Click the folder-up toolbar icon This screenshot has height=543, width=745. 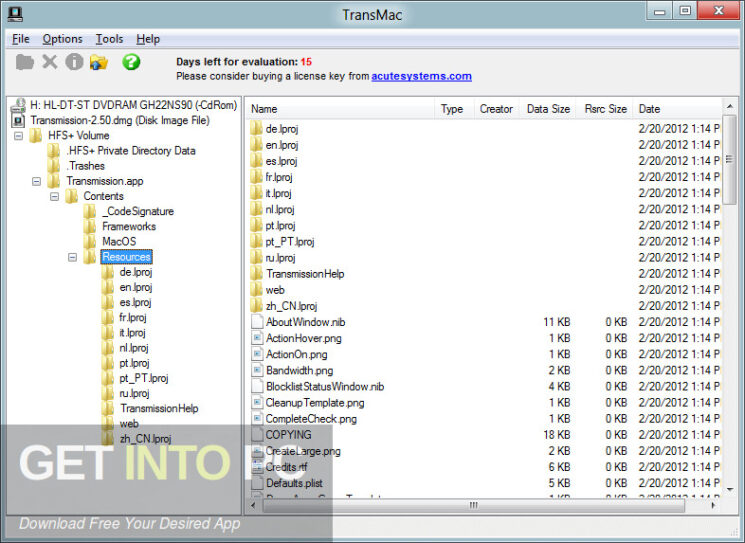[99, 62]
